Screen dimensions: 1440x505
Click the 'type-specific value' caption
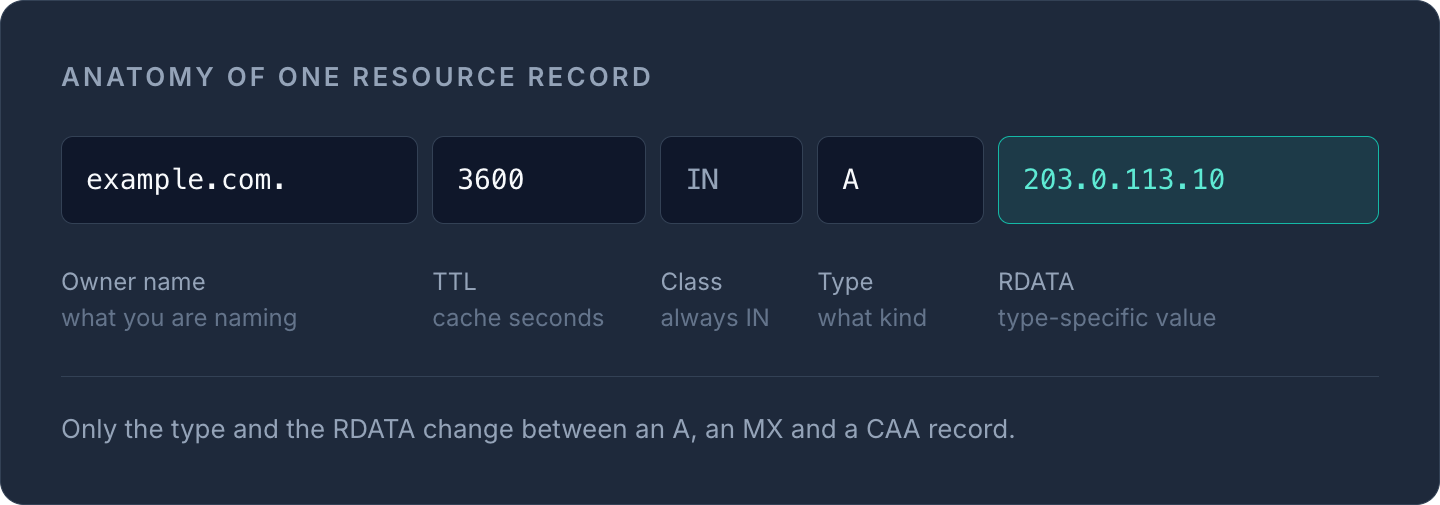1107,319
